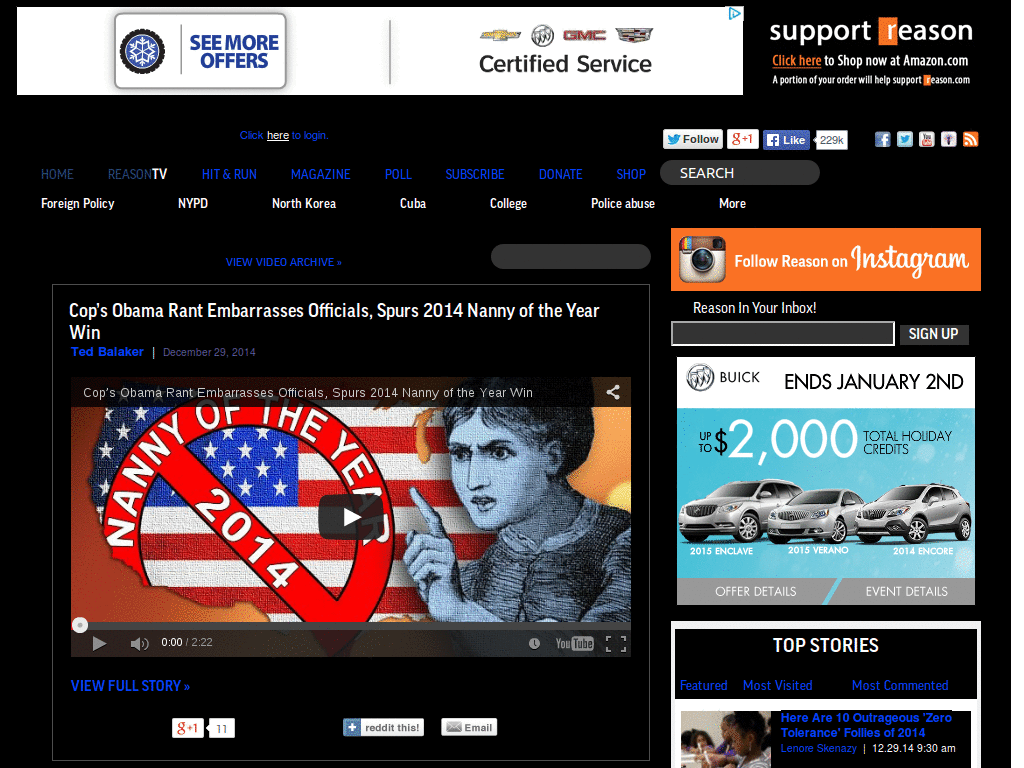The height and width of the screenshot is (768, 1024).
Task: Click the 'Click here' Amazon support link
Action: click(796, 61)
